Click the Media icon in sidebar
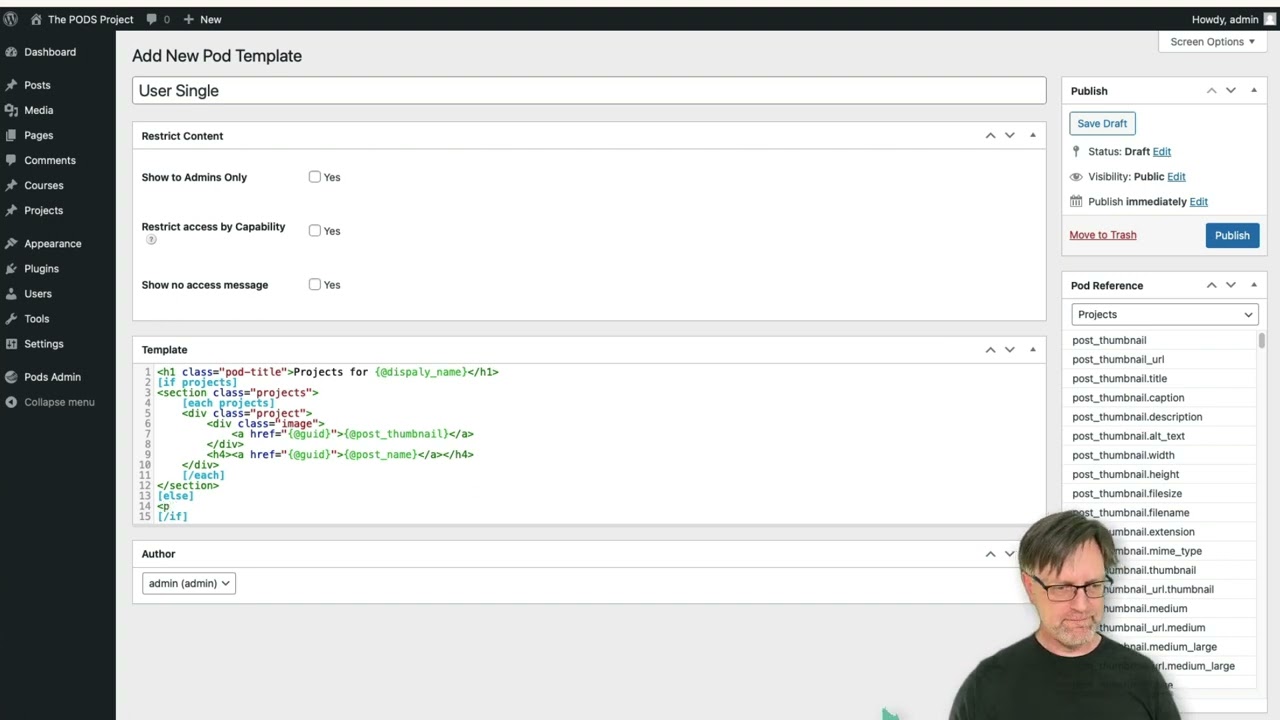This screenshot has width=1280, height=720. pyautogui.click(x=11, y=110)
